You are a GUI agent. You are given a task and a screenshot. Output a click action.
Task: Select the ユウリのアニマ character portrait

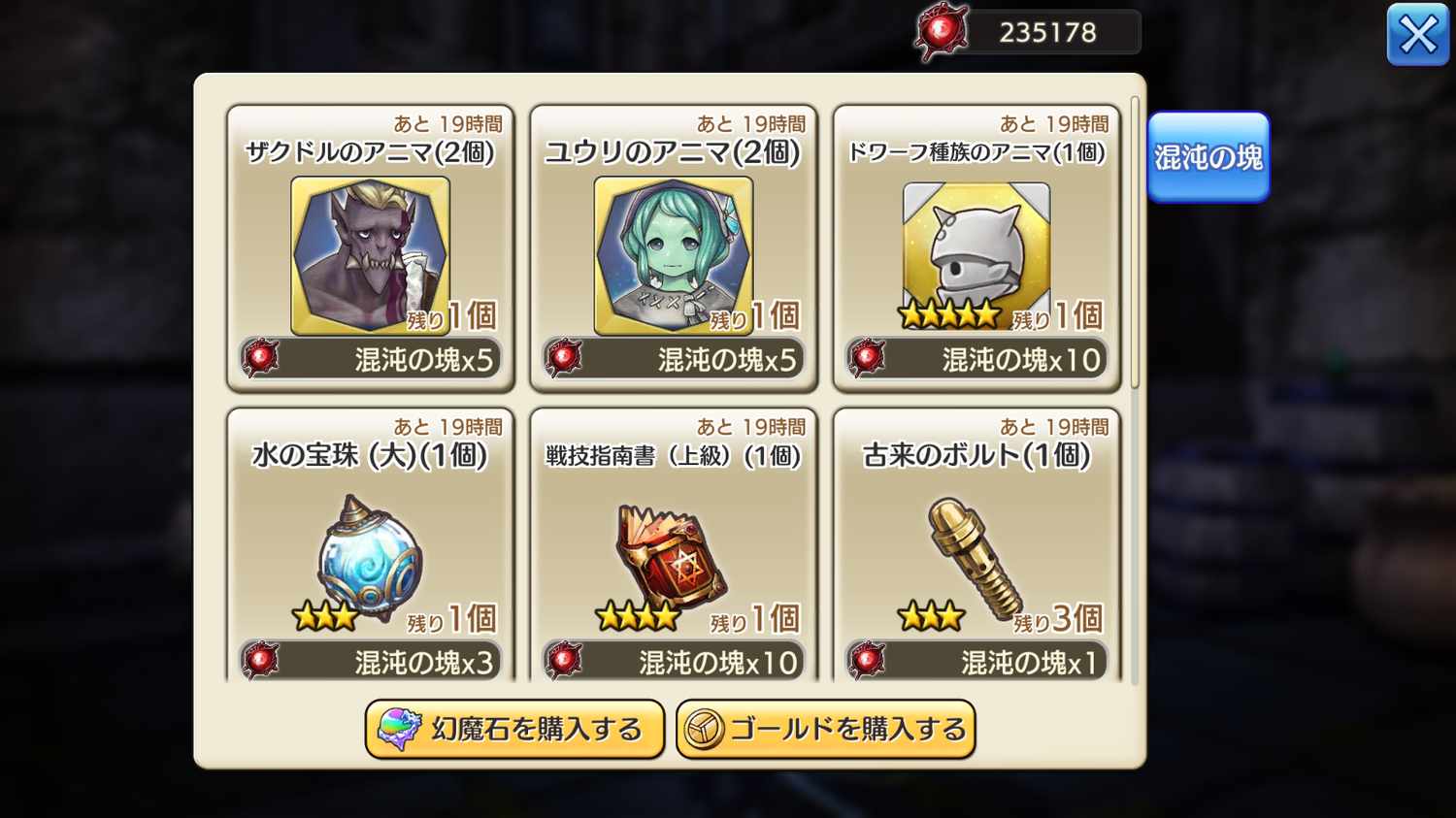tap(674, 256)
